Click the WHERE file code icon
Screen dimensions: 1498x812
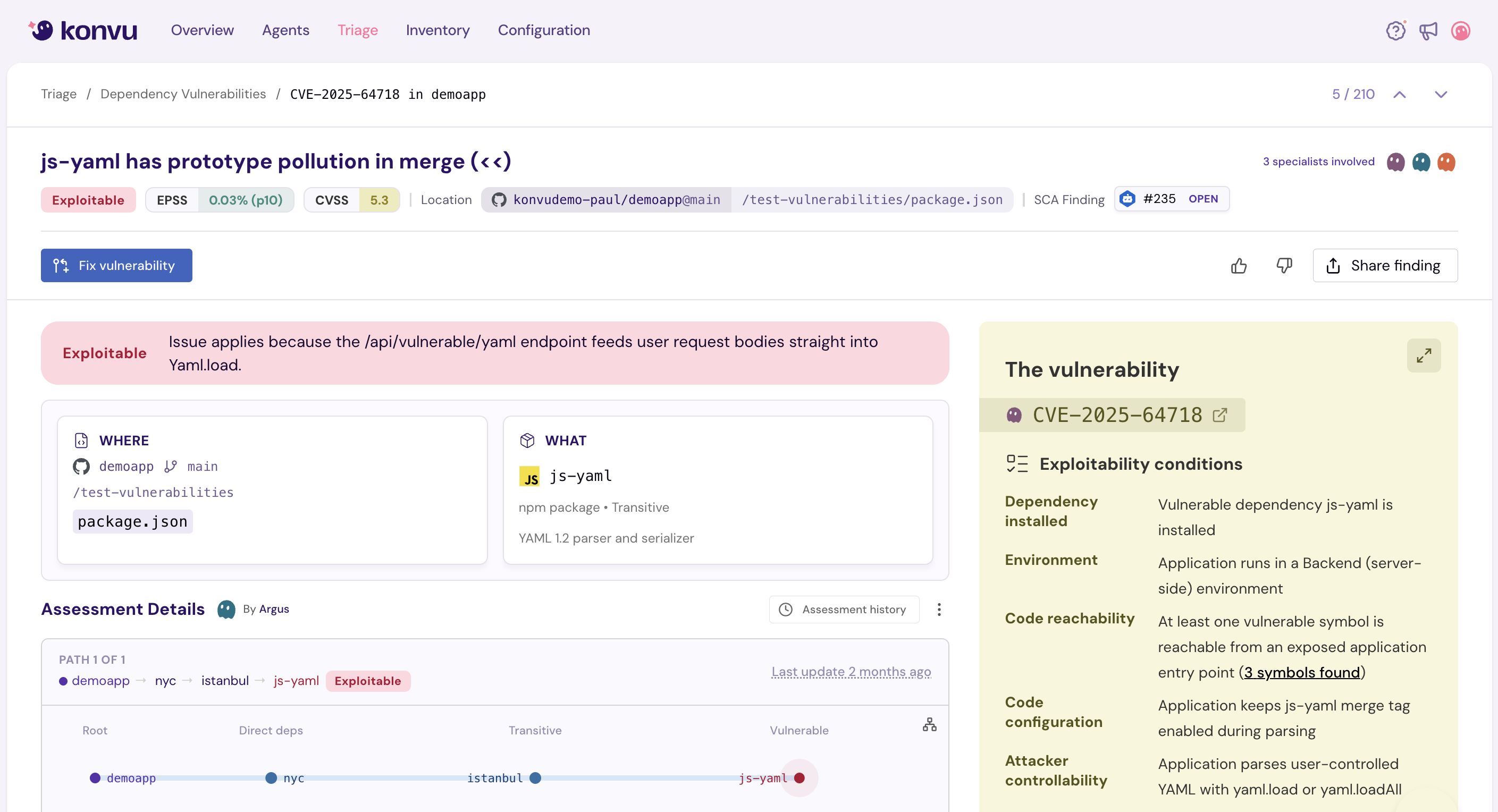point(81,441)
